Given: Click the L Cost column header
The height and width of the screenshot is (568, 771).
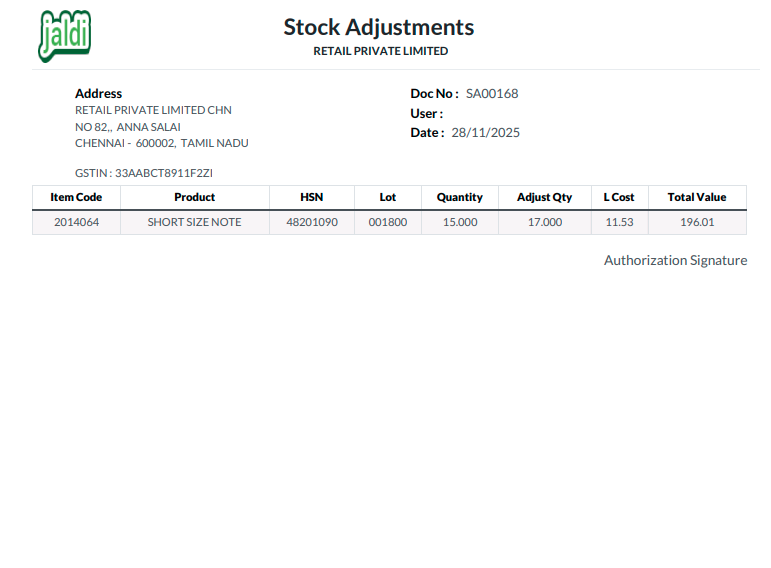Looking at the screenshot, I should pos(619,197).
